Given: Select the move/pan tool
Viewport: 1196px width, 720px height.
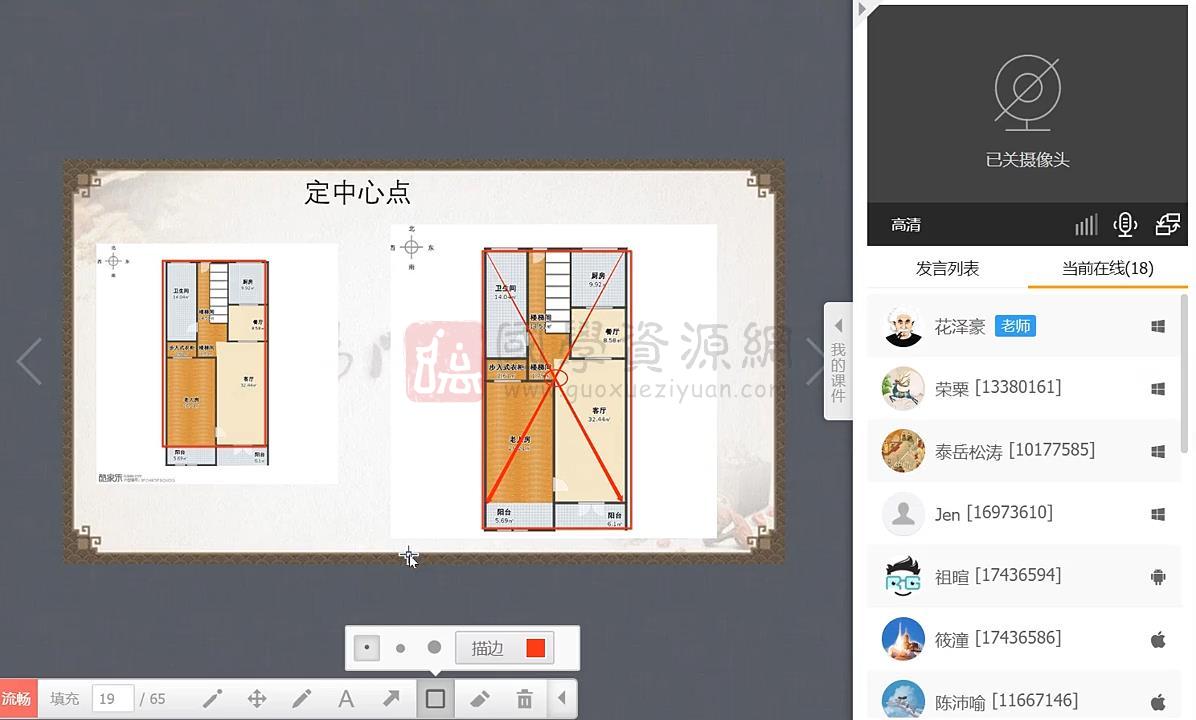Looking at the screenshot, I should coord(257,699).
